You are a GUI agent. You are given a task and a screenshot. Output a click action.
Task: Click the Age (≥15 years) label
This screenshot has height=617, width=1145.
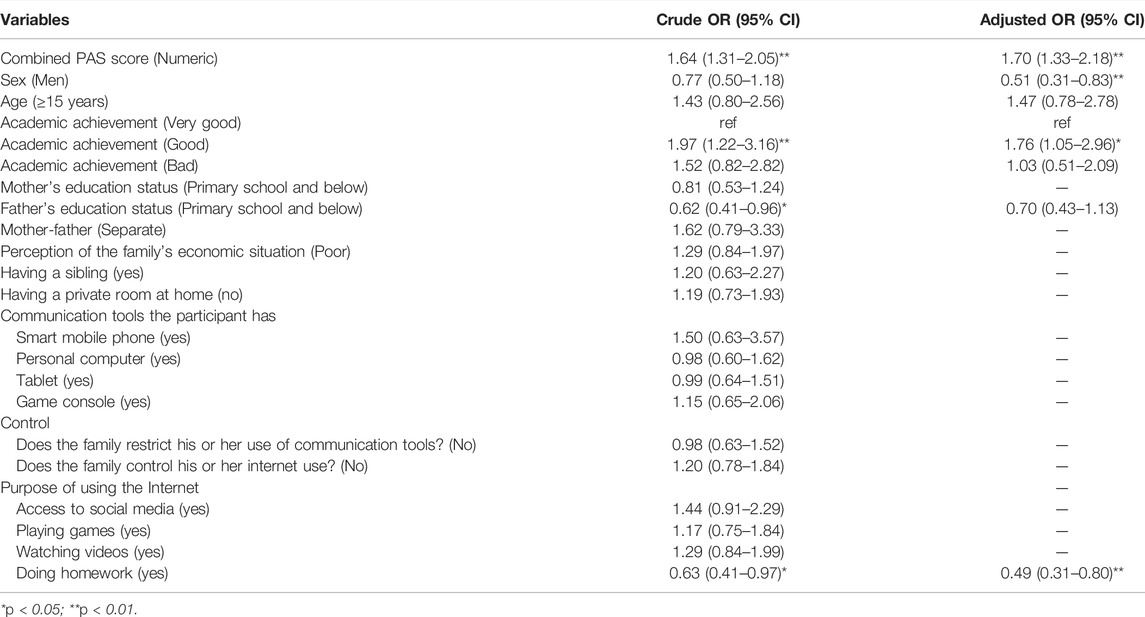54,101
